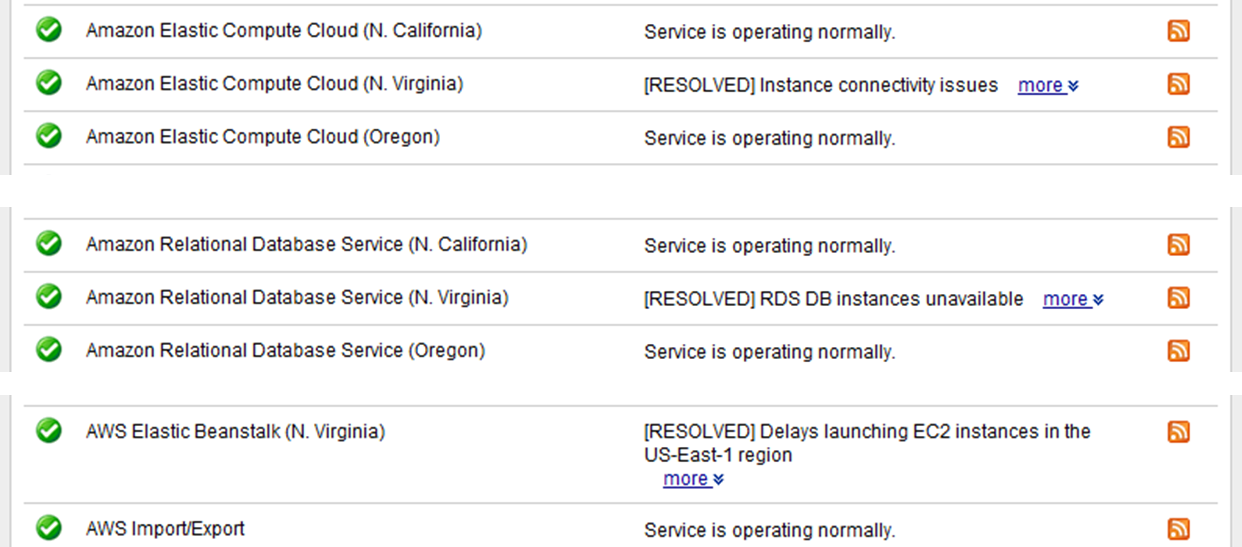Click AWS Elastic Beanstalk (N. Virginia) service name
Image resolution: width=1242 pixels, height=547 pixels.
pyautogui.click(x=235, y=432)
